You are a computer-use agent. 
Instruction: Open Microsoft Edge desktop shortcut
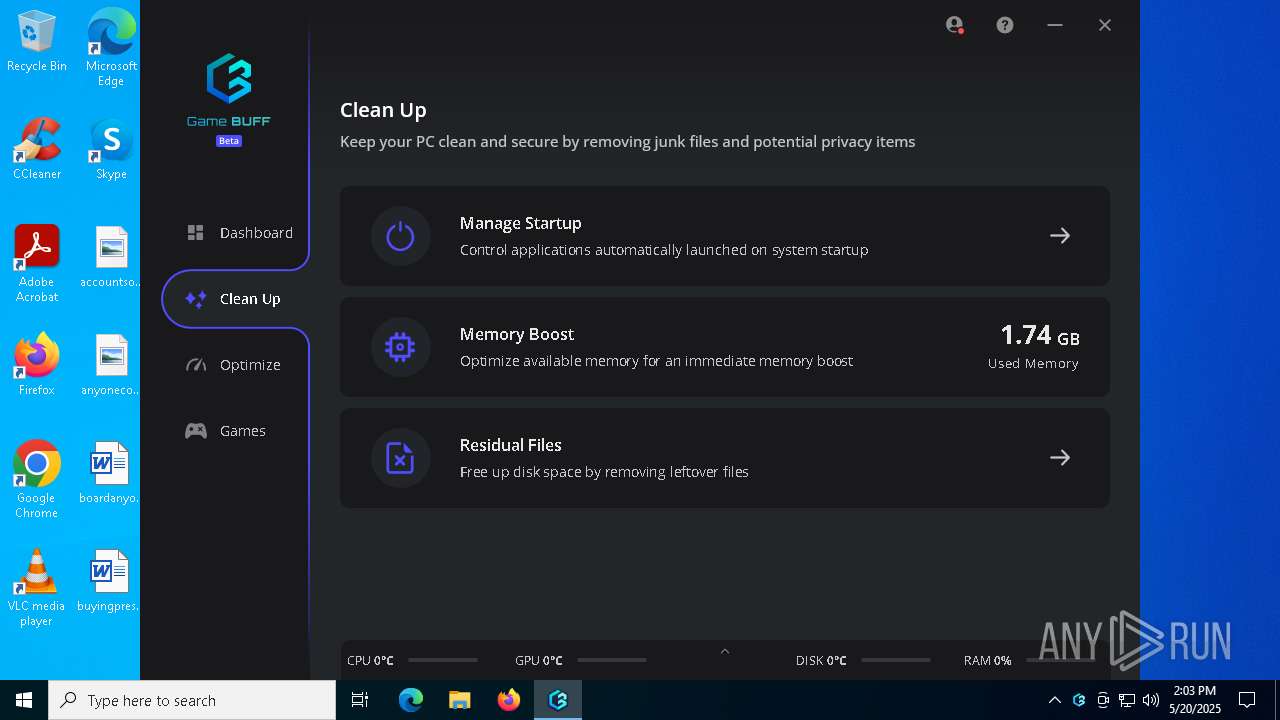tap(111, 46)
